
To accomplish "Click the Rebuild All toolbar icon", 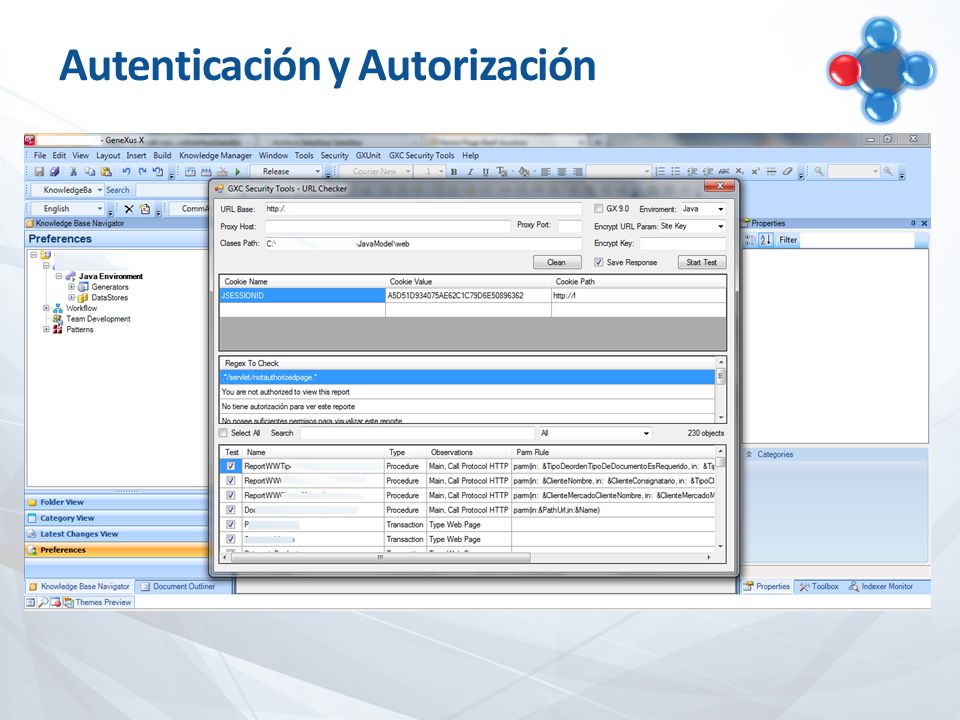I will pos(206,172).
